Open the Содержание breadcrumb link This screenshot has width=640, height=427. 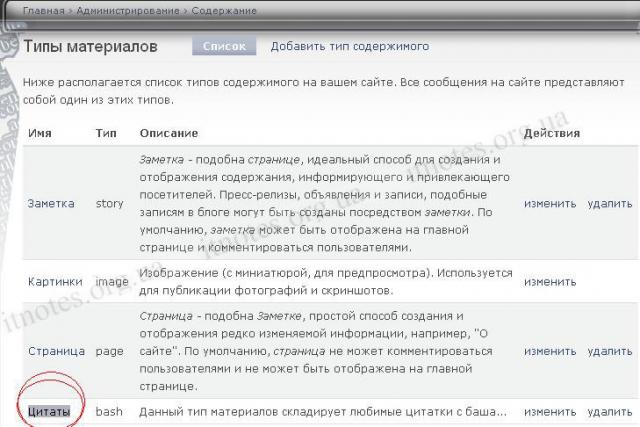tap(224, 11)
